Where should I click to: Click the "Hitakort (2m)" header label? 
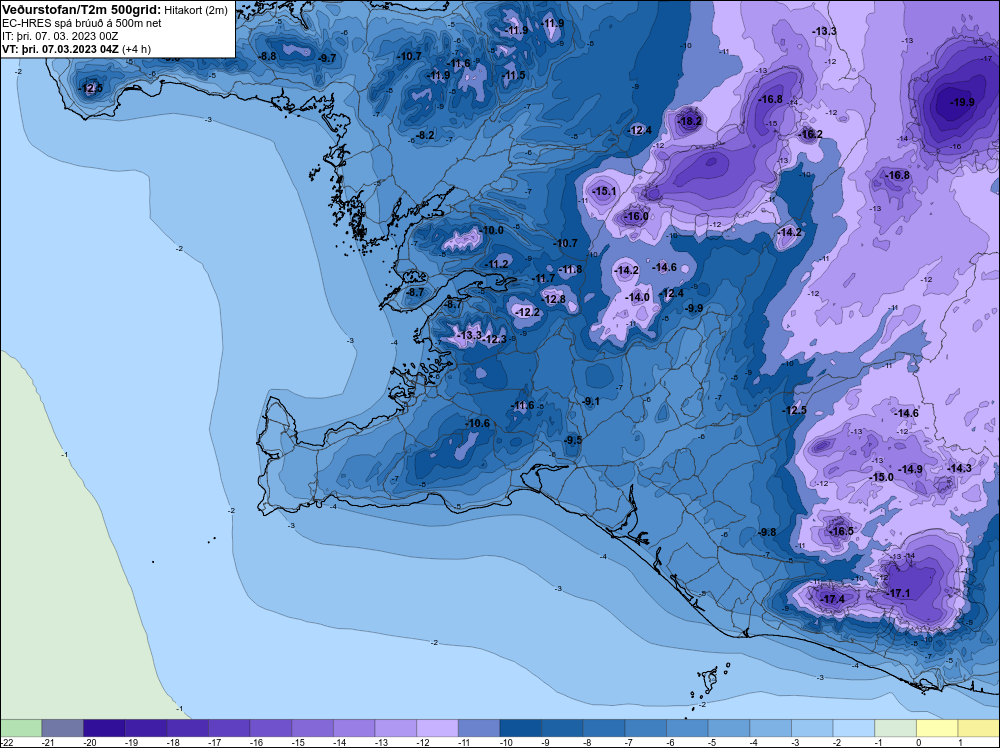(196, 10)
